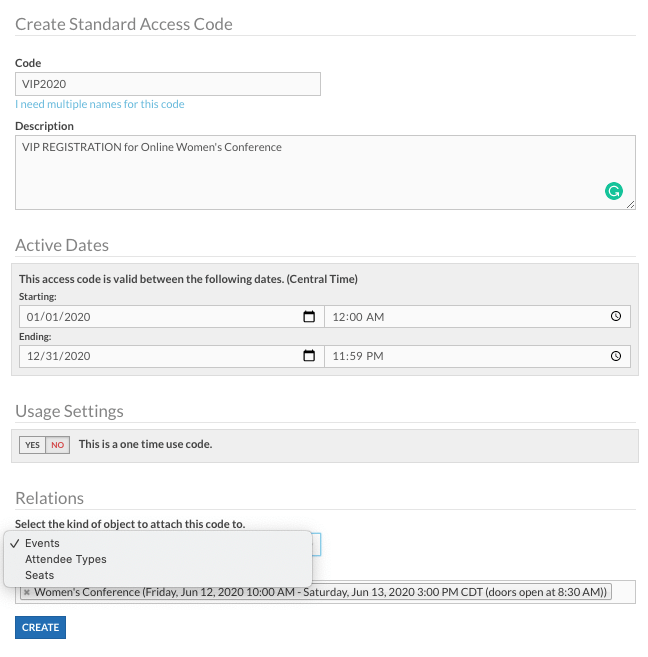Viewport: 648px width, 657px height.
Task: Open the calendar picker for the Starting date
Action: [309, 316]
